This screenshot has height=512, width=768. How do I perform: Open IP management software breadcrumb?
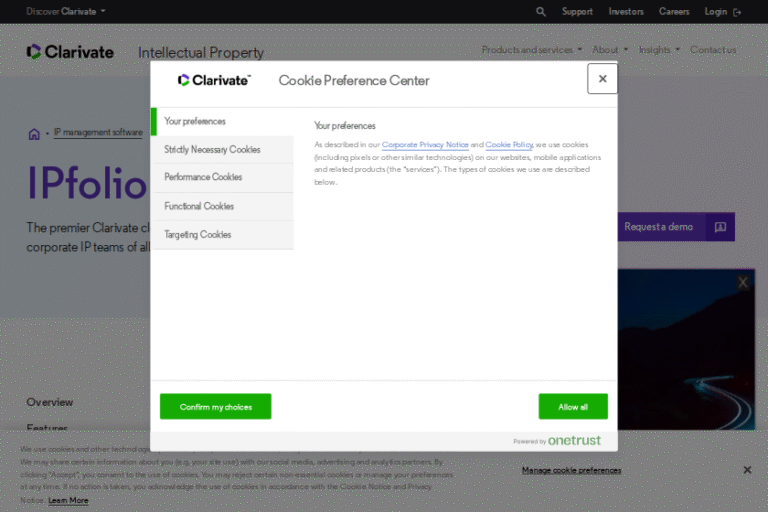[x=98, y=132]
